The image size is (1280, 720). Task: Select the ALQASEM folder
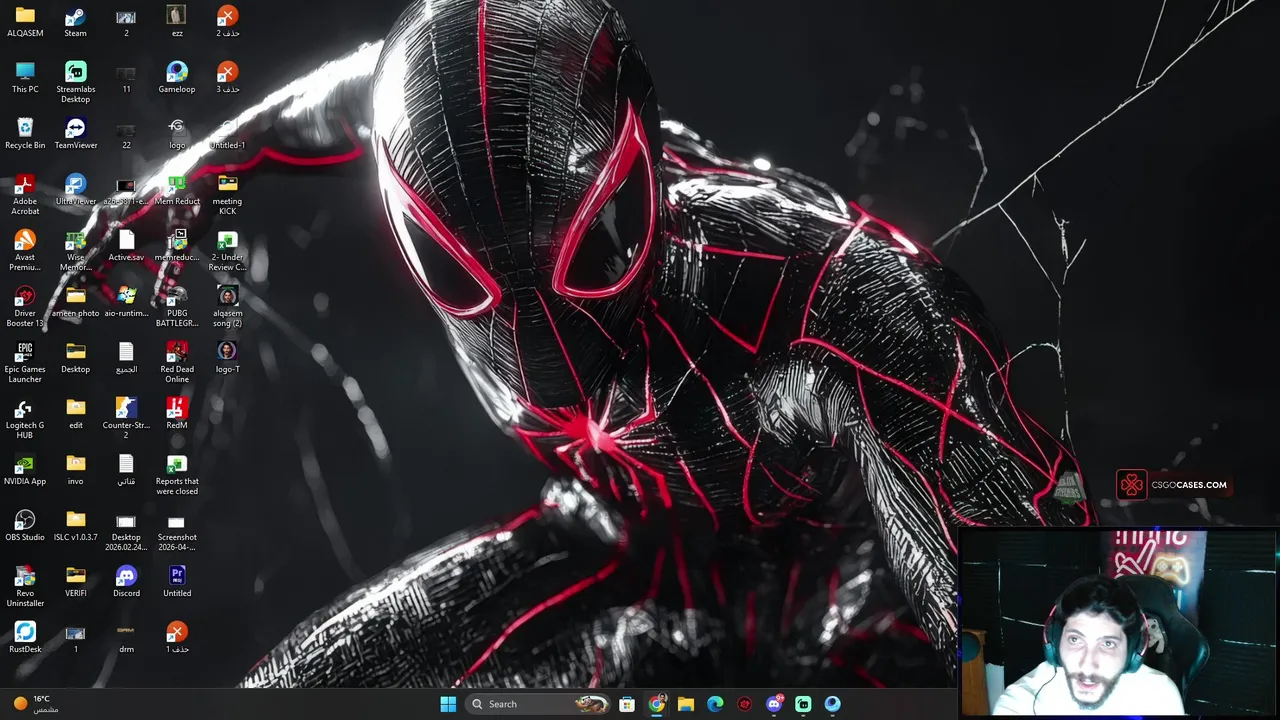tap(25, 21)
